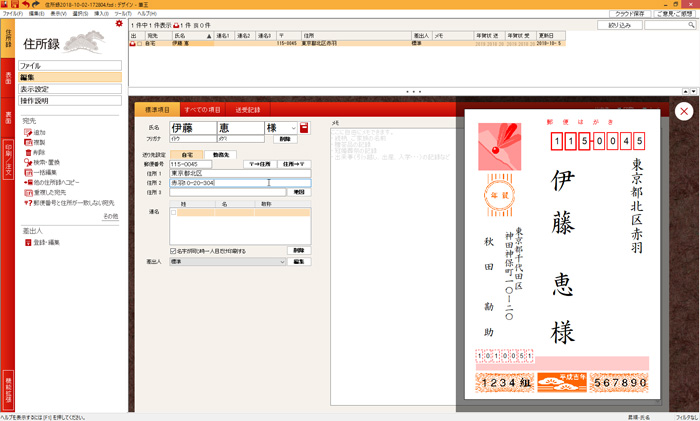The height and width of the screenshot is (421, 700).
Task: Click the save floppy icon in title bar
Action: click(x=15, y=5)
